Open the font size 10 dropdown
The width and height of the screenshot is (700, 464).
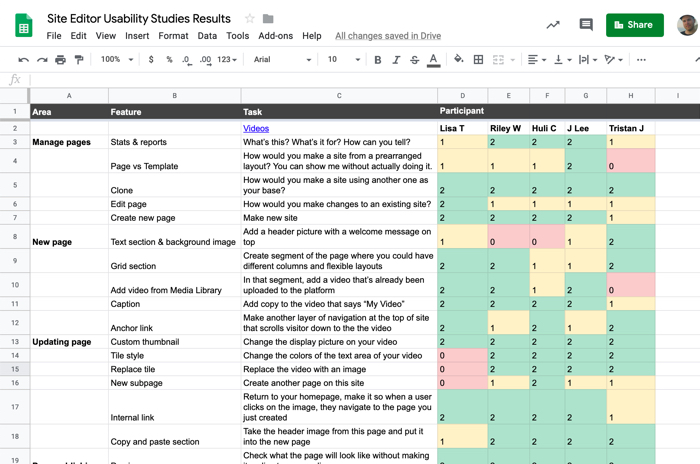[x=344, y=60]
